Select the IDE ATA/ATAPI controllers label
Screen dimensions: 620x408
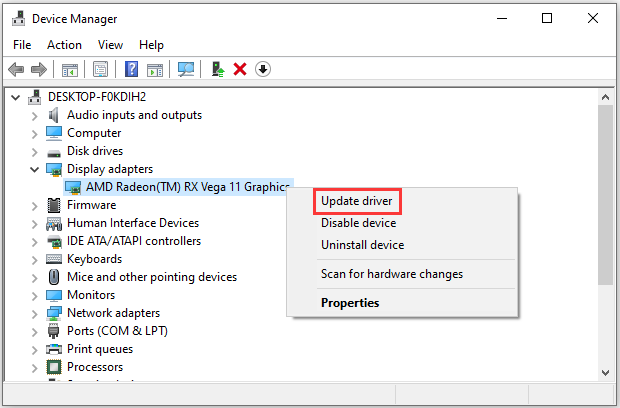tap(134, 241)
